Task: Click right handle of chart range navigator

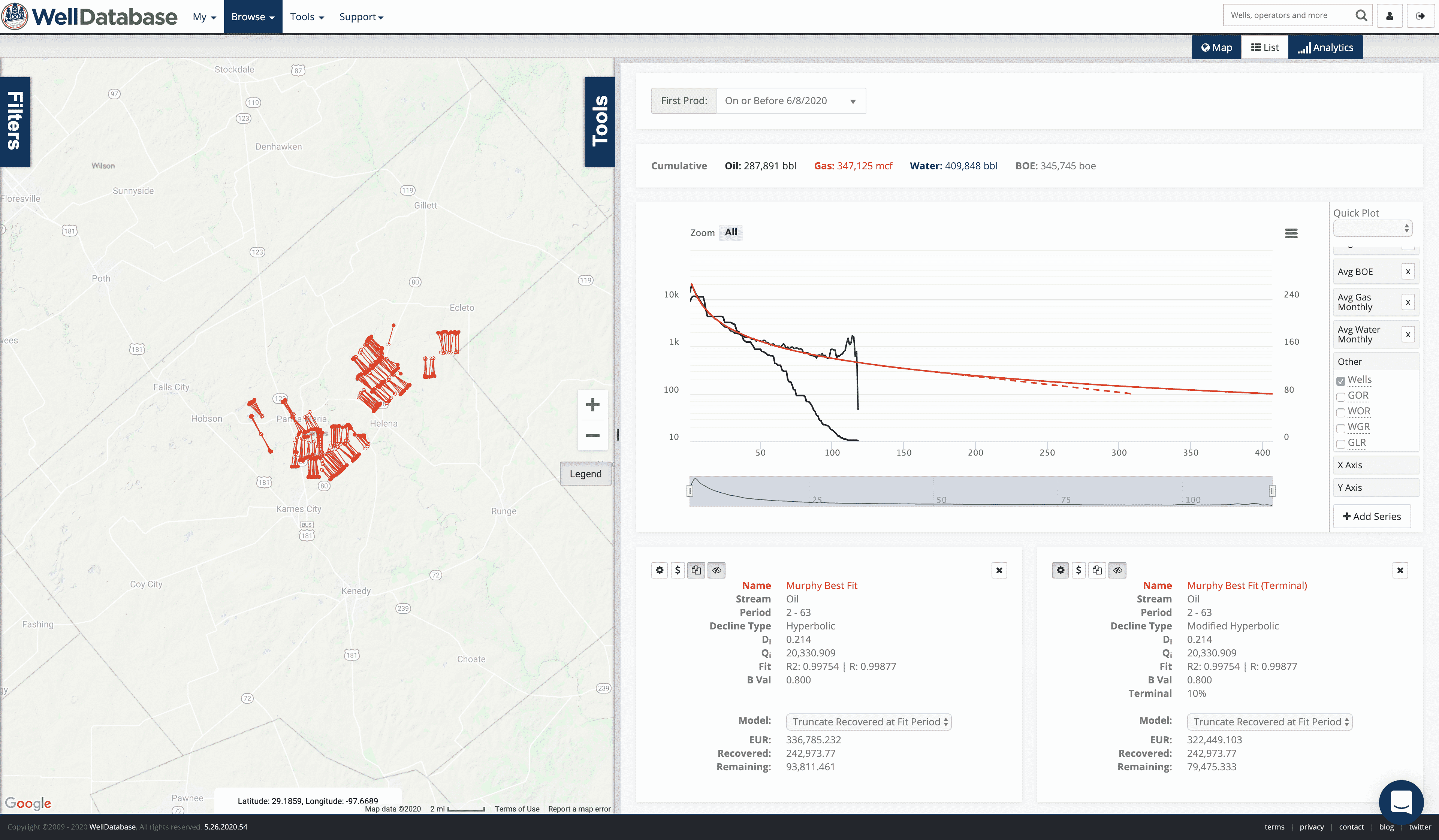Action: tap(1272, 491)
